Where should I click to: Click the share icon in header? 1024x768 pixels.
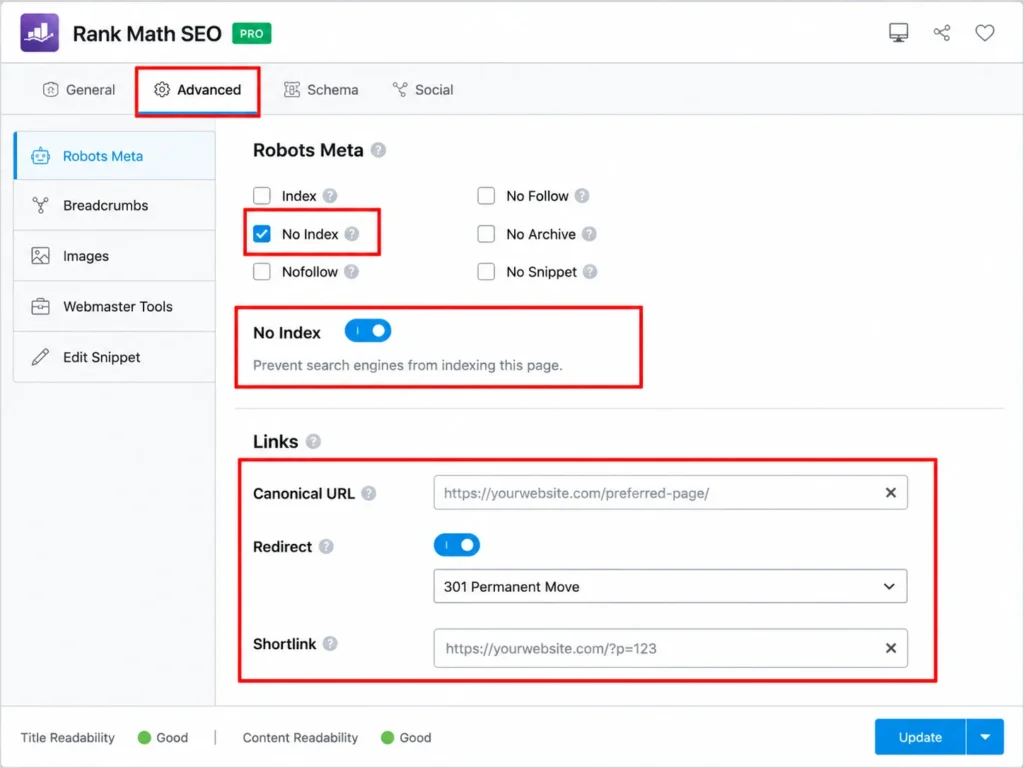click(x=942, y=33)
